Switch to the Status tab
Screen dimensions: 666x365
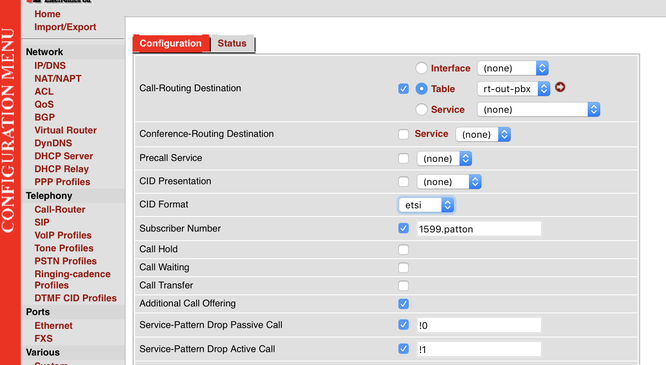click(232, 43)
